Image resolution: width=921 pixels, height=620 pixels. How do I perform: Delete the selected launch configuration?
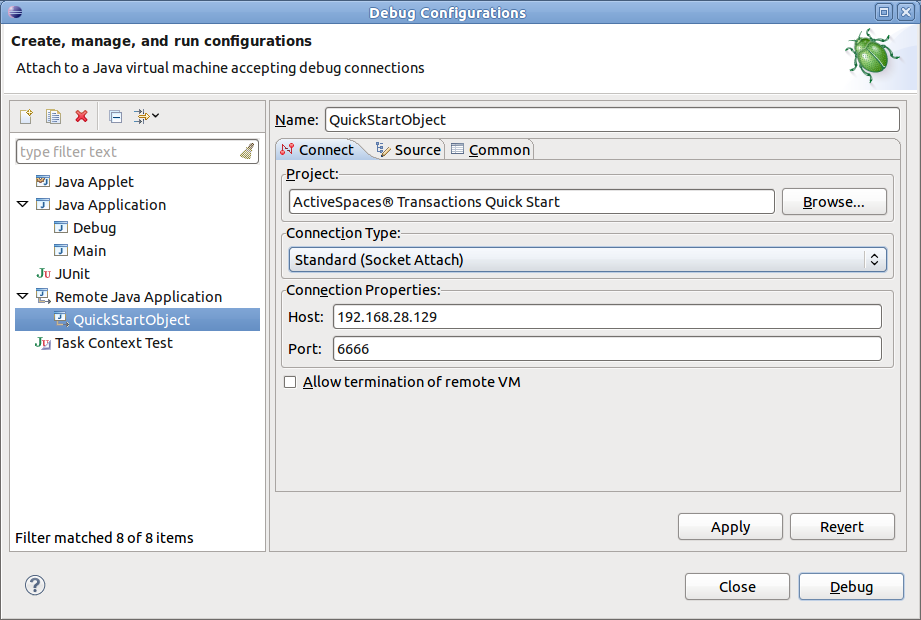pos(80,116)
